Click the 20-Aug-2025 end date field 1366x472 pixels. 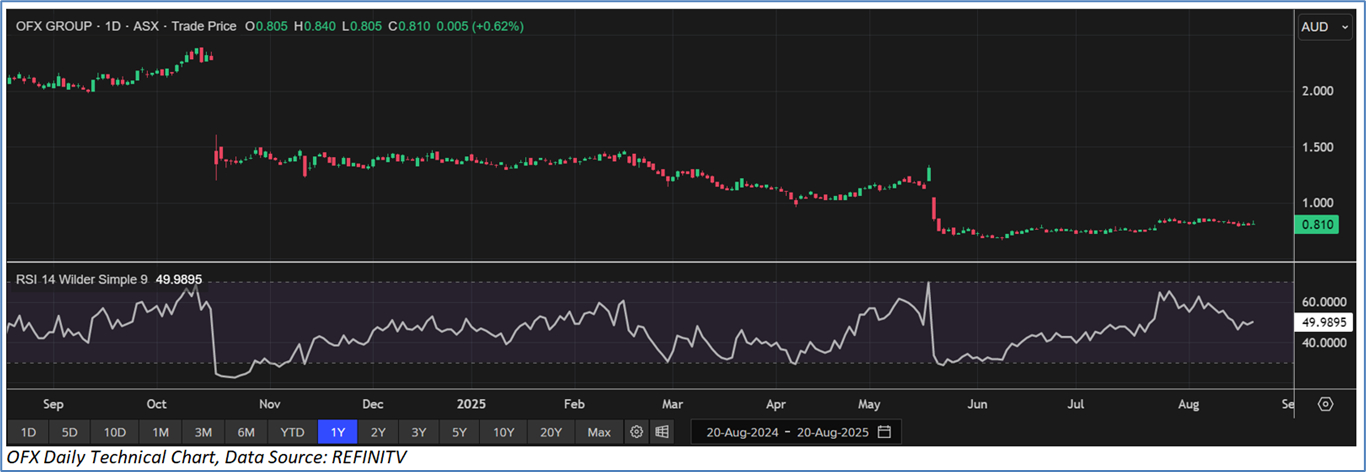828,432
